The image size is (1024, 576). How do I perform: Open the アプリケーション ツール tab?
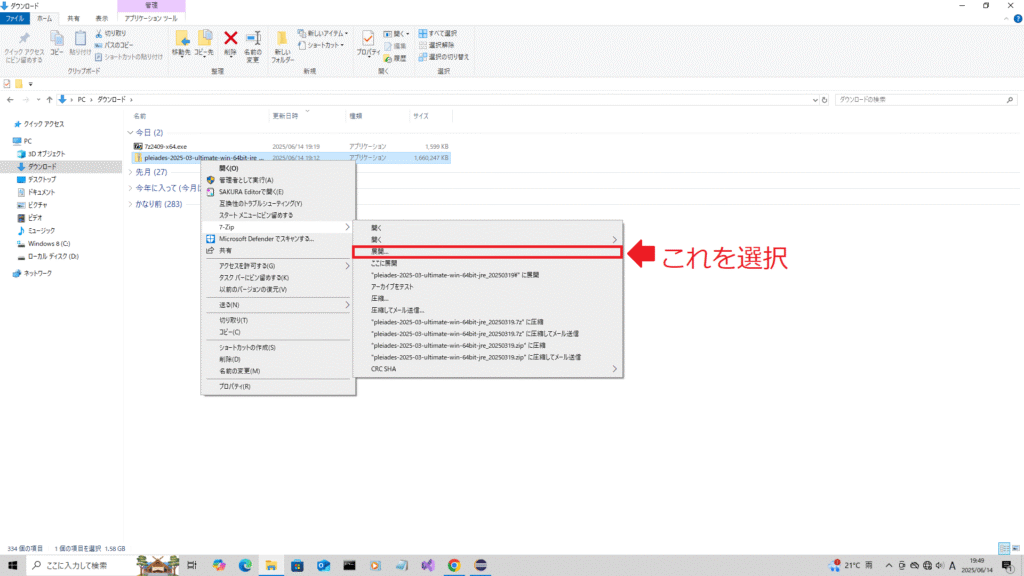tap(151, 19)
